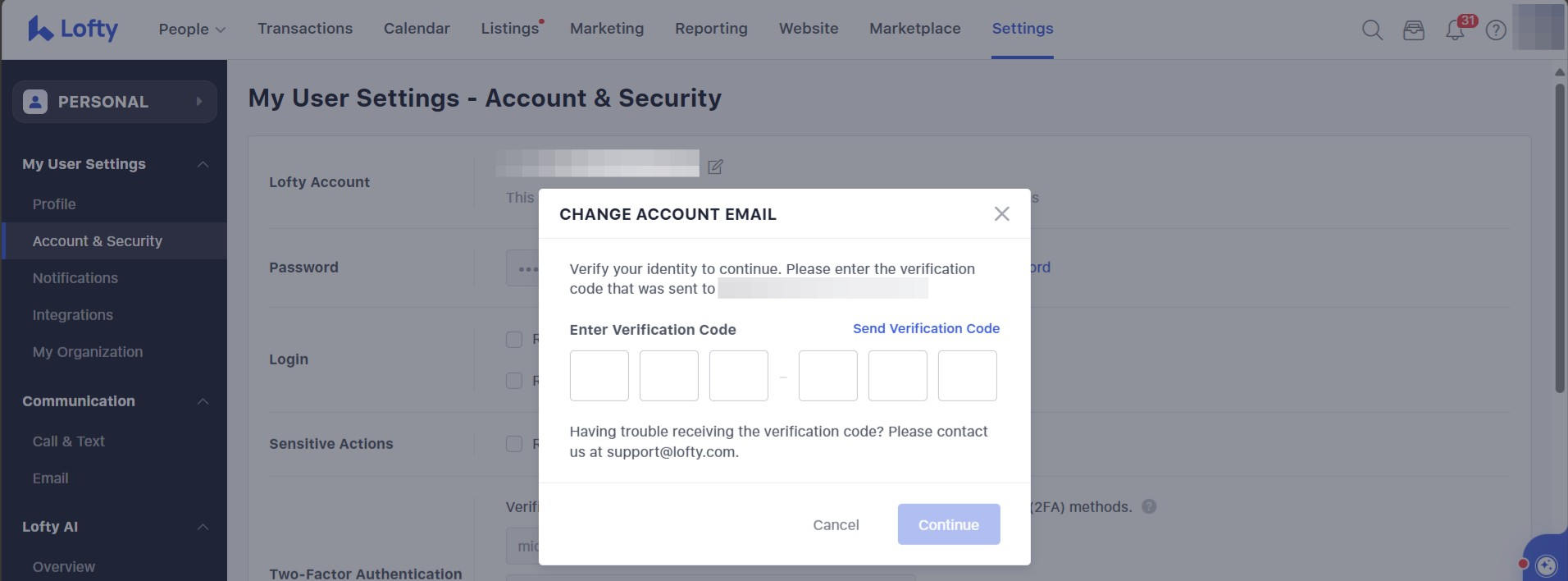Click the edit icon beside Lofty Account
The image size is (1568, 581).
[x=715, y=167]
